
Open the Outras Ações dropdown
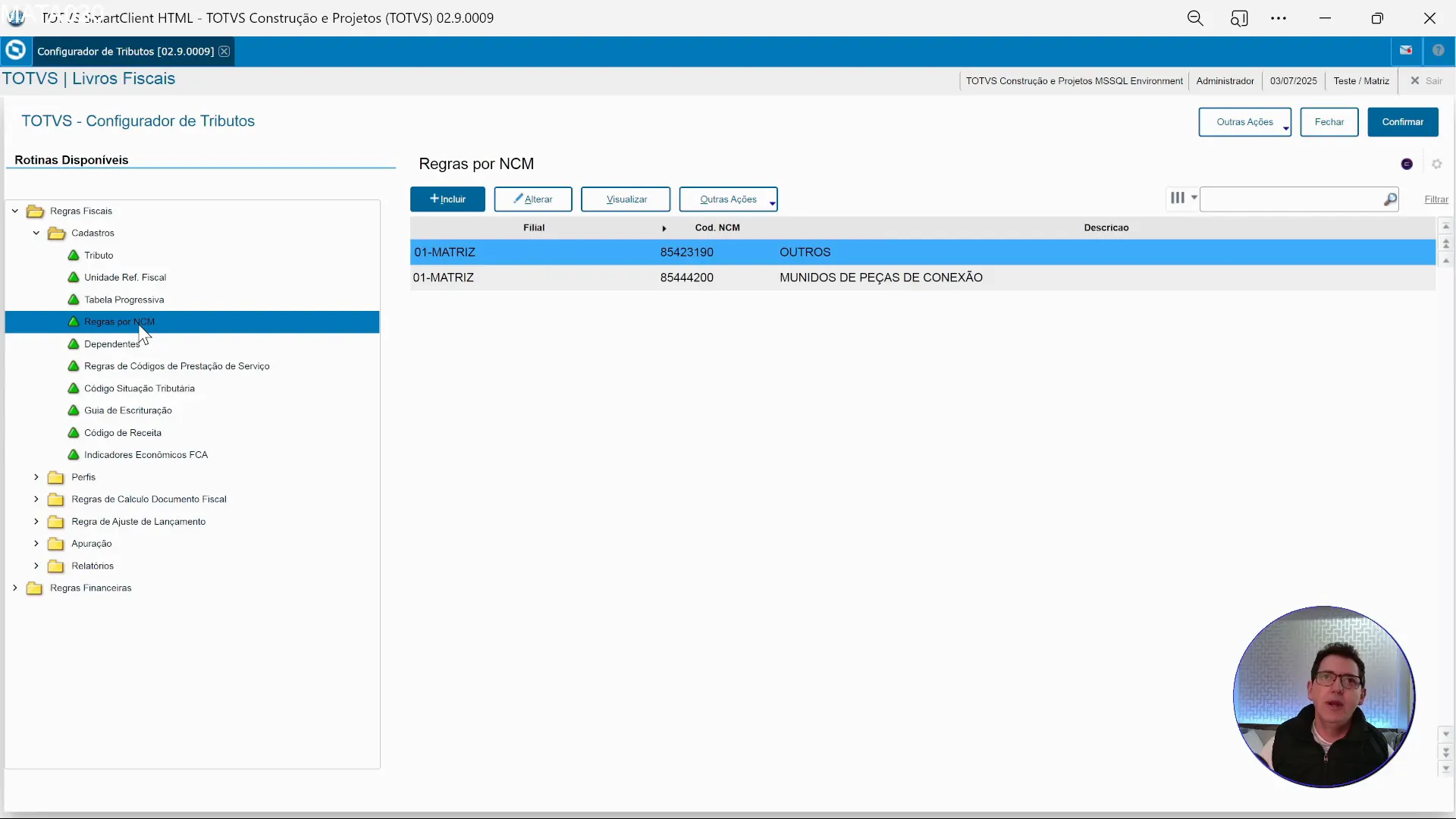click(x=730, y=199)
